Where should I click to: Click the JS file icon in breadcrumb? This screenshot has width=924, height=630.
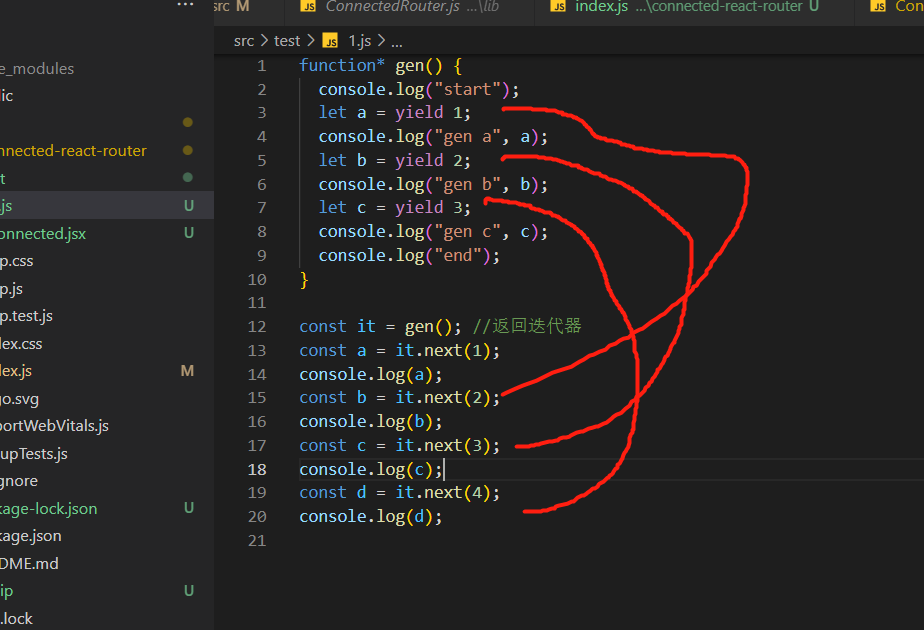331,41
